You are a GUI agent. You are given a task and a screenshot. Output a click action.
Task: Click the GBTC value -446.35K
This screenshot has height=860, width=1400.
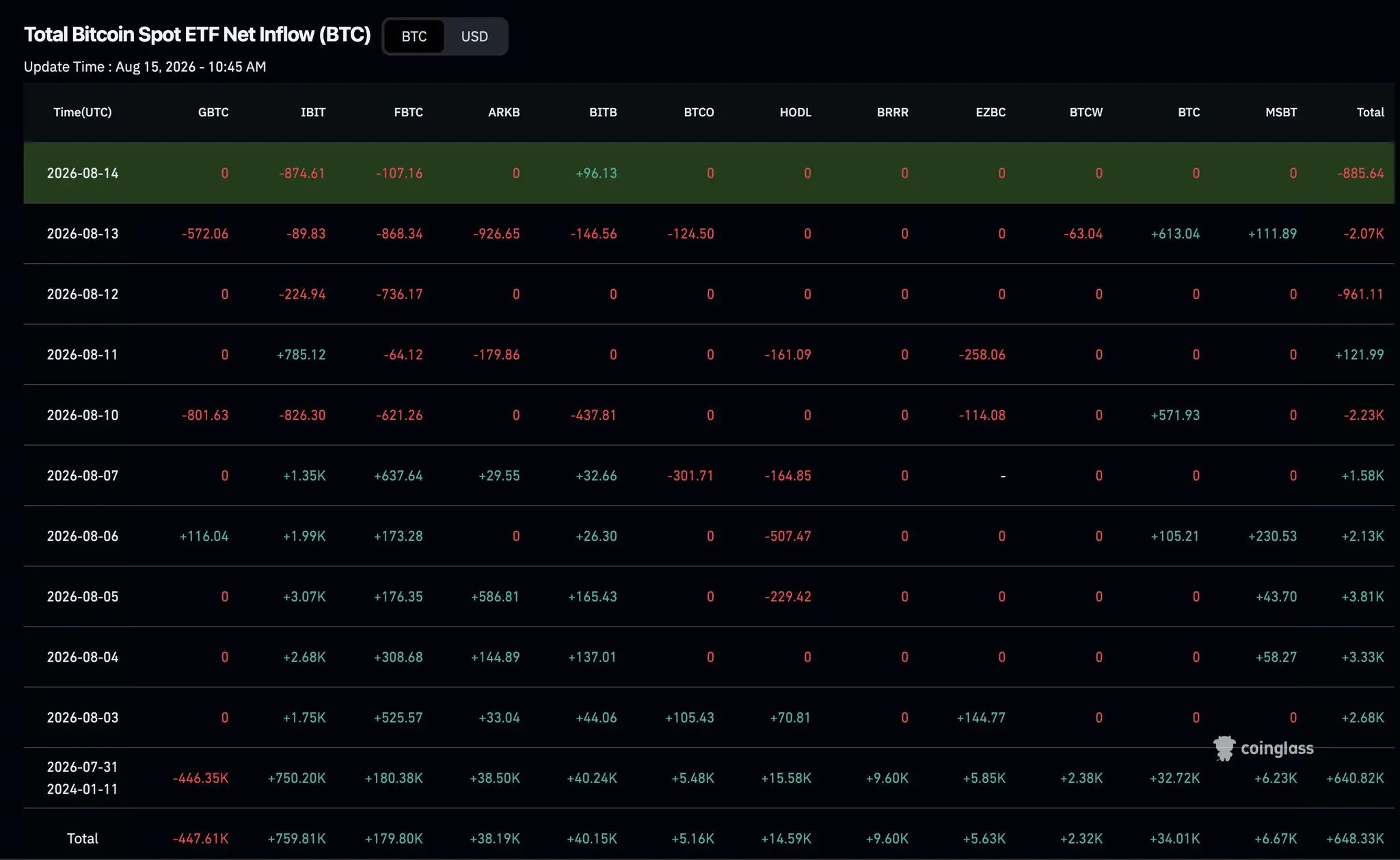click(201, 779)
